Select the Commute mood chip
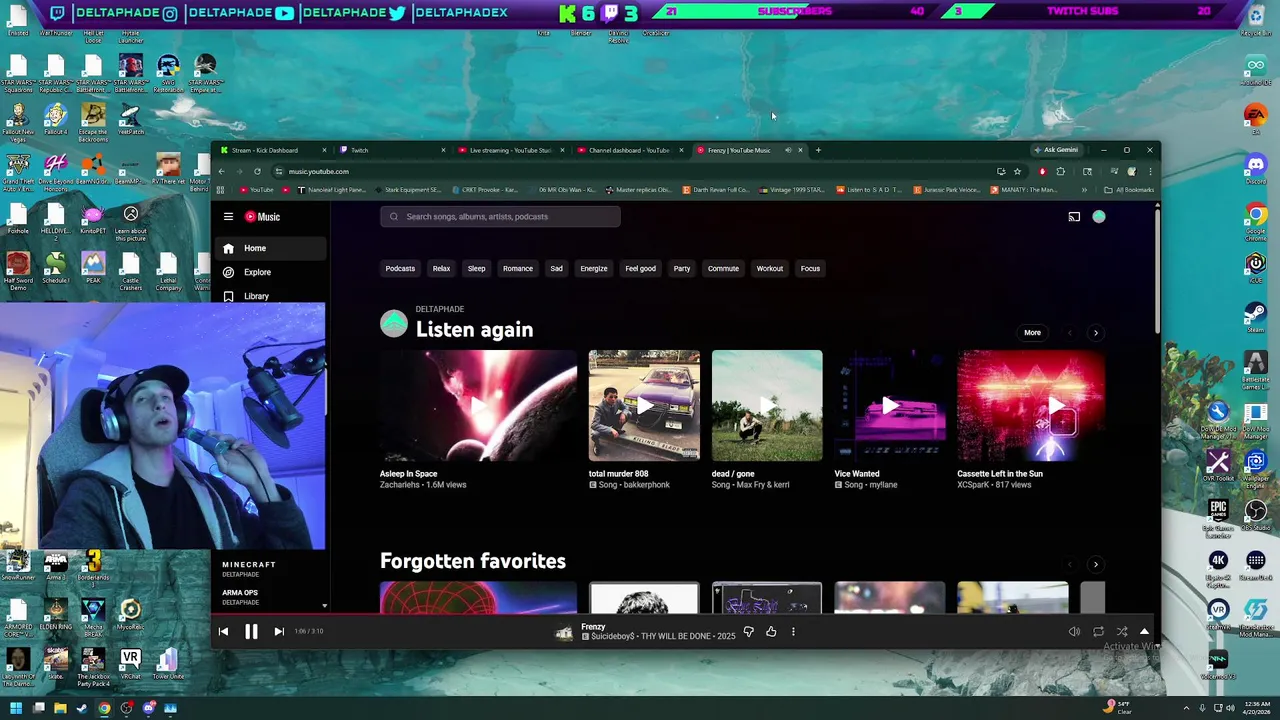Viewport: 1280px width, 720px height. tap(723, 268)
